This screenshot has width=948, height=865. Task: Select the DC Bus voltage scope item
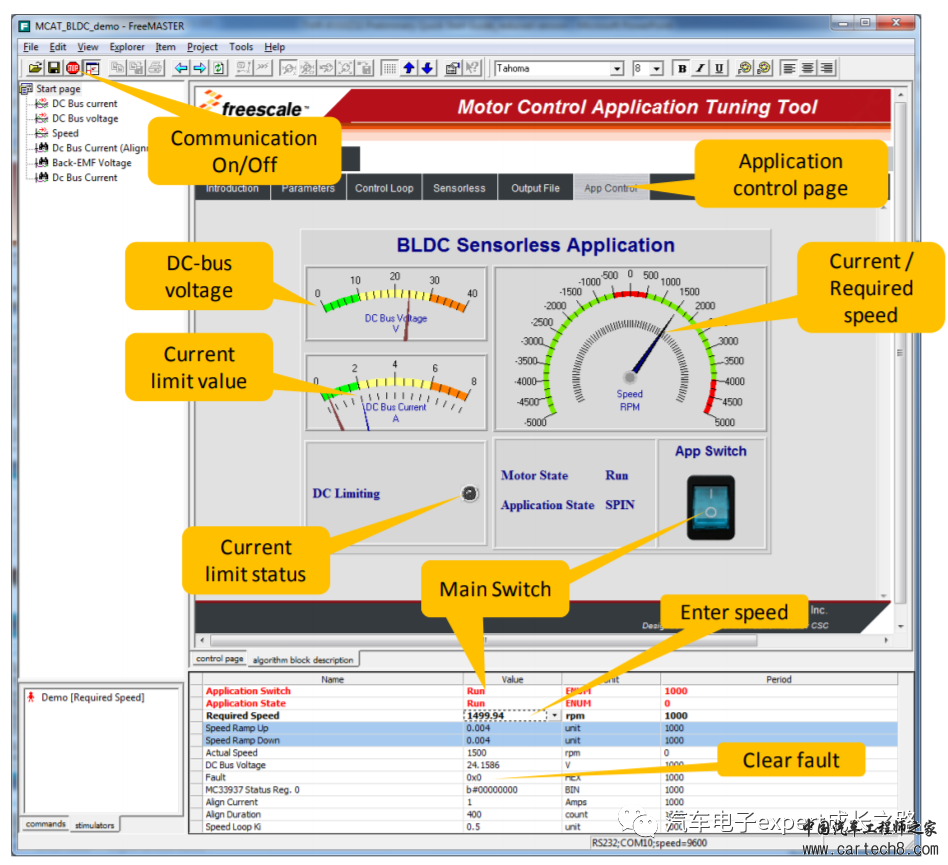click(85, 118)
